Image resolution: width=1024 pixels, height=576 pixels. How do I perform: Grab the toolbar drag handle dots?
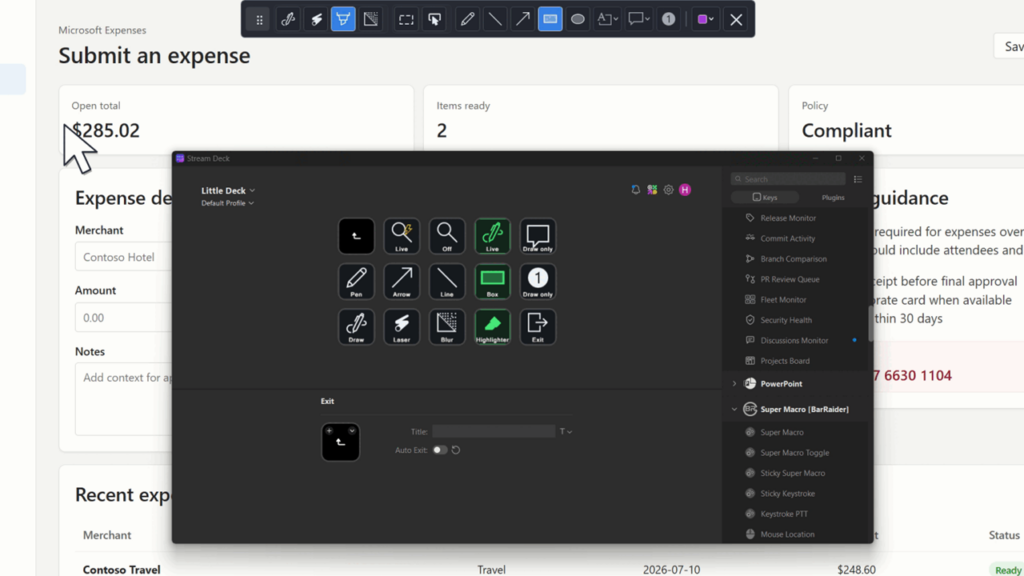coord(259,20)
